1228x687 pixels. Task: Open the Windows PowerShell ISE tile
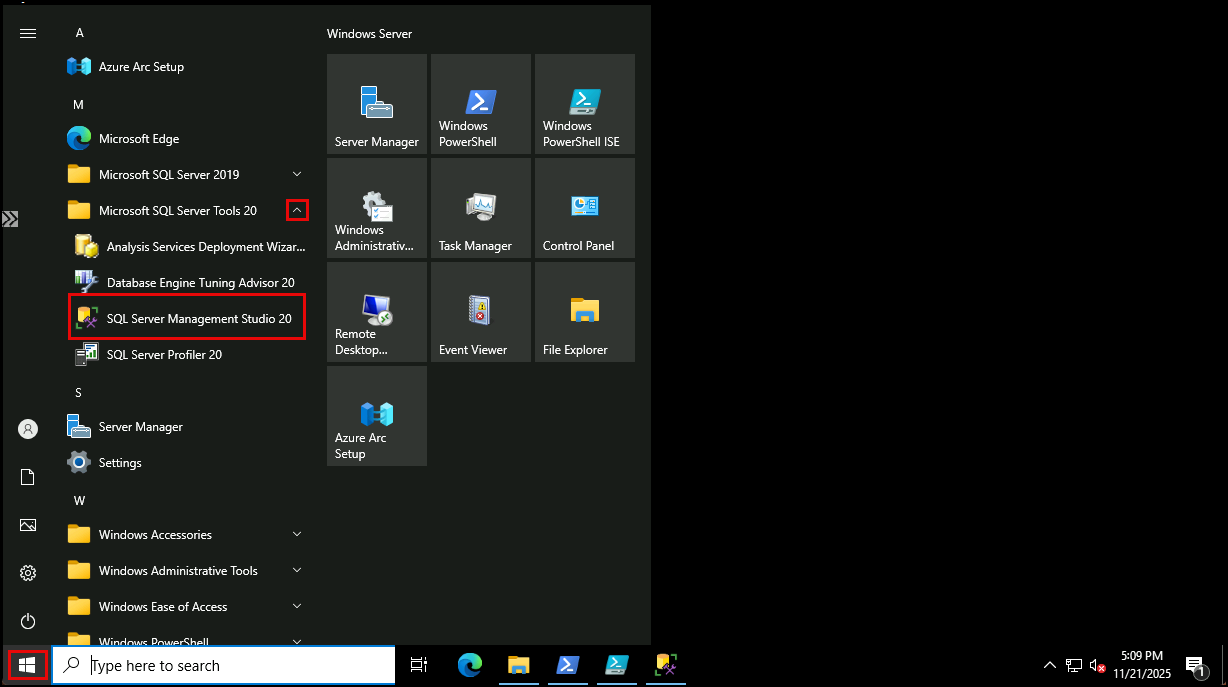[584, 104]
